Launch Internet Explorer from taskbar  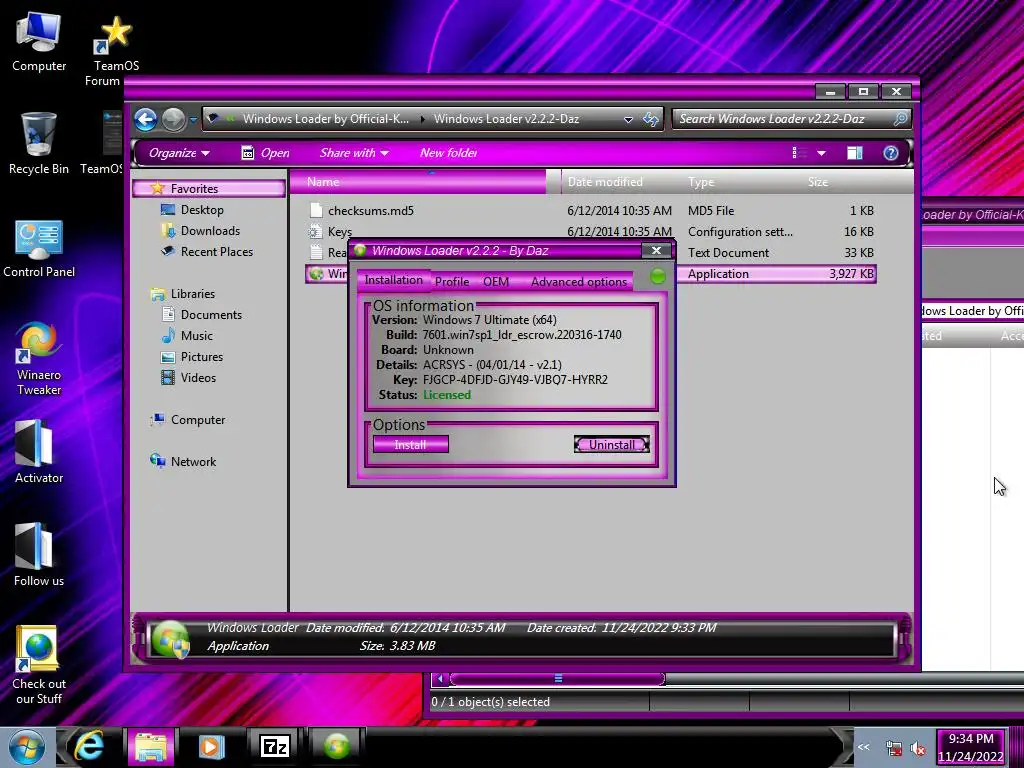point(89,746)
